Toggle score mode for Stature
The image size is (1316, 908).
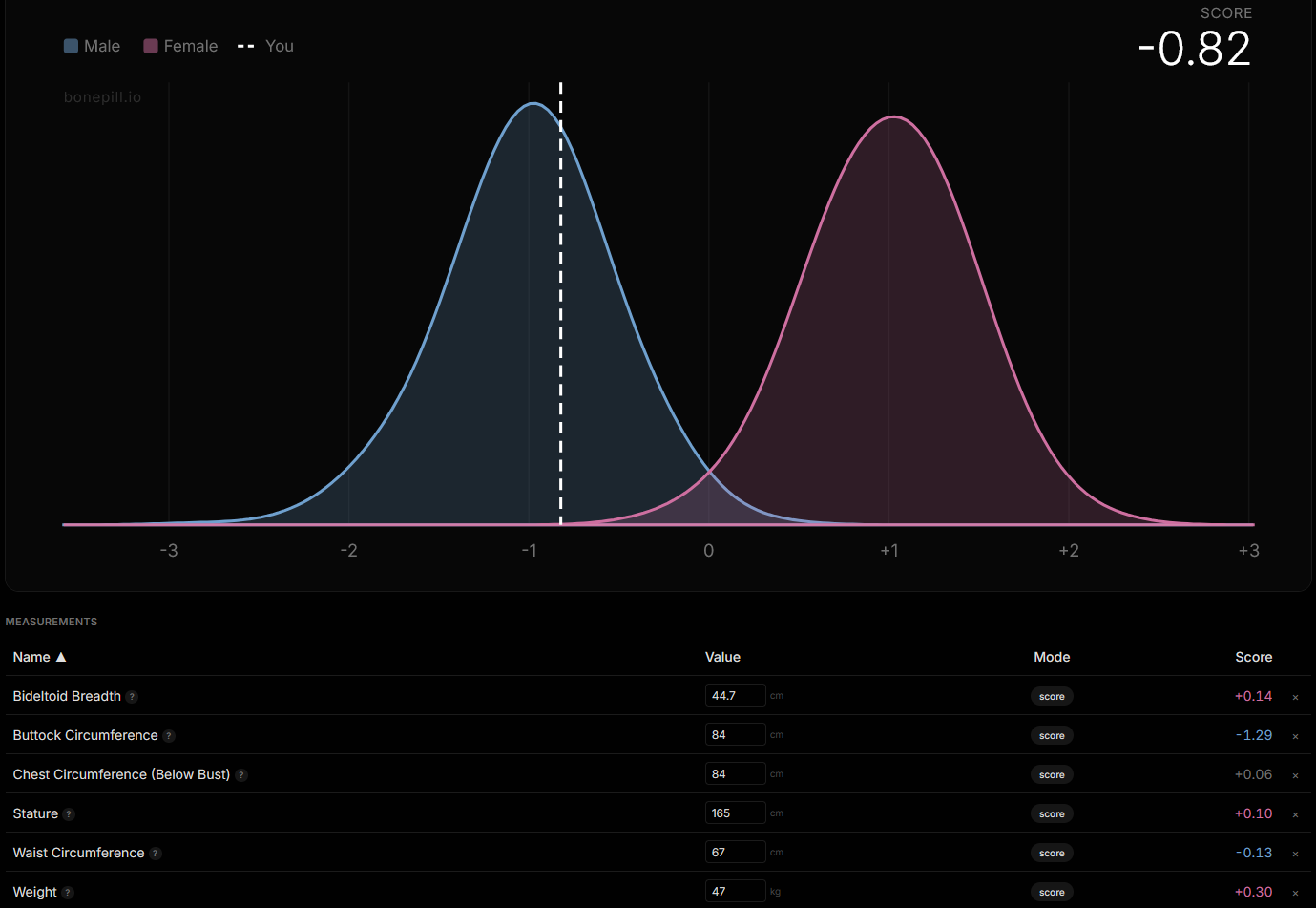(1052, 813)
